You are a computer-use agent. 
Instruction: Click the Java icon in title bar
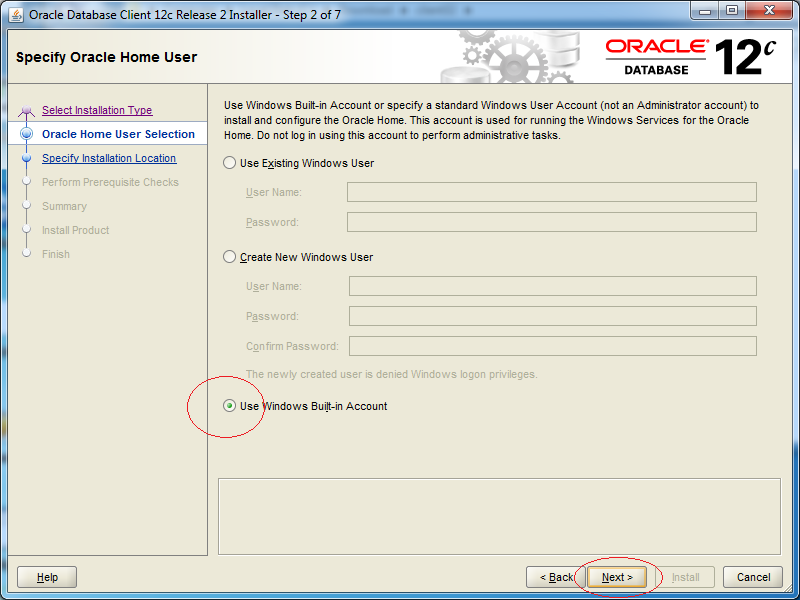pyautogui.click(x=16, y=15)
